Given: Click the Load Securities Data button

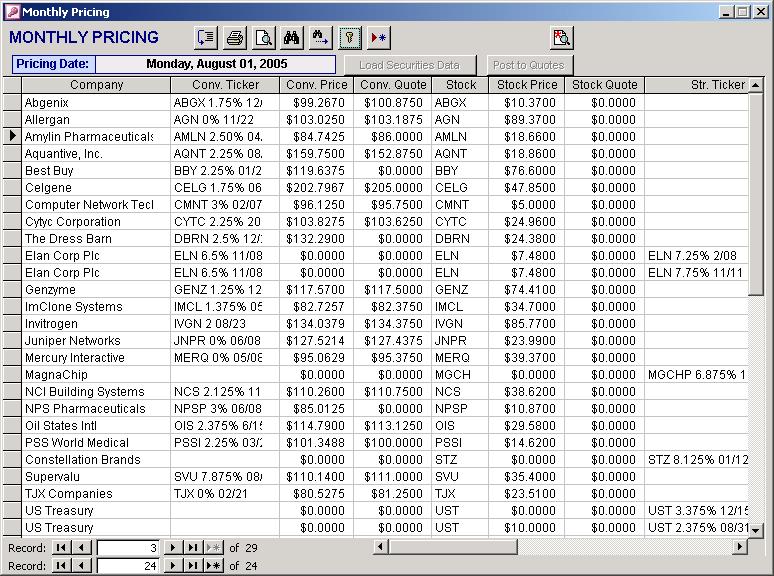Looking at the screenshot, I should tap(410, 65).
